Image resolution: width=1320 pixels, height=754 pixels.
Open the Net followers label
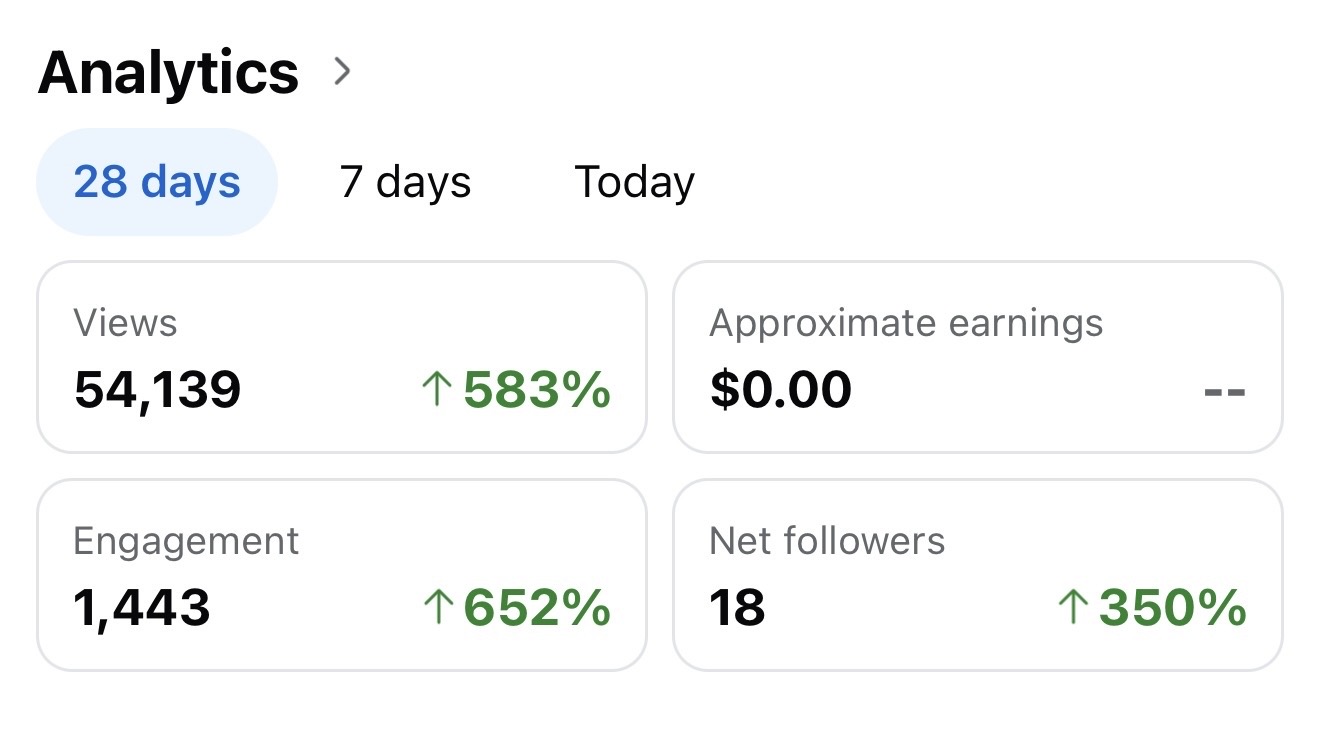point(826,541)
